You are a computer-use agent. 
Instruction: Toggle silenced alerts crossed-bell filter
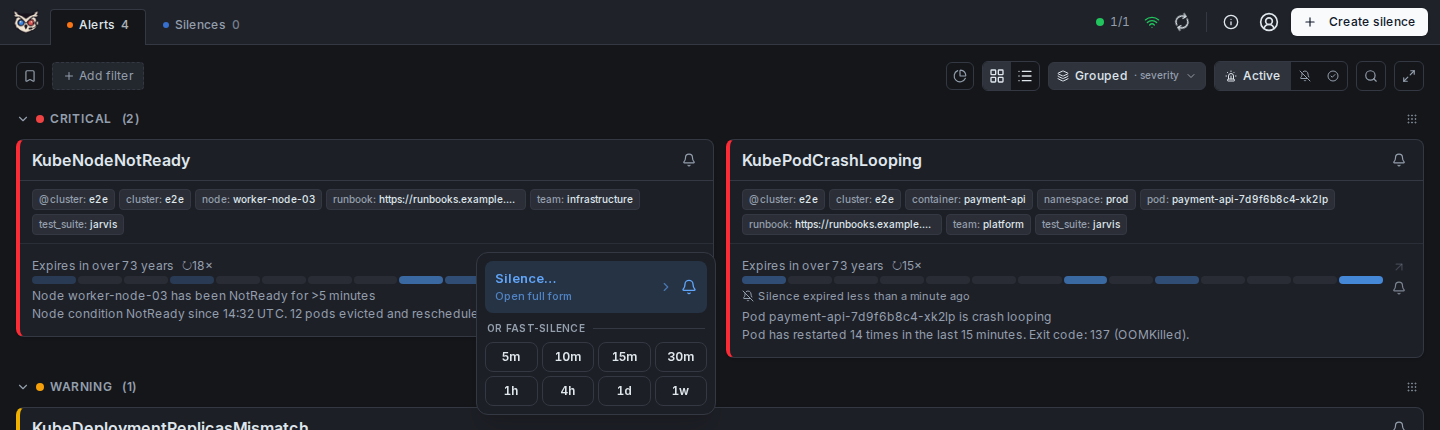[1305, 76]
